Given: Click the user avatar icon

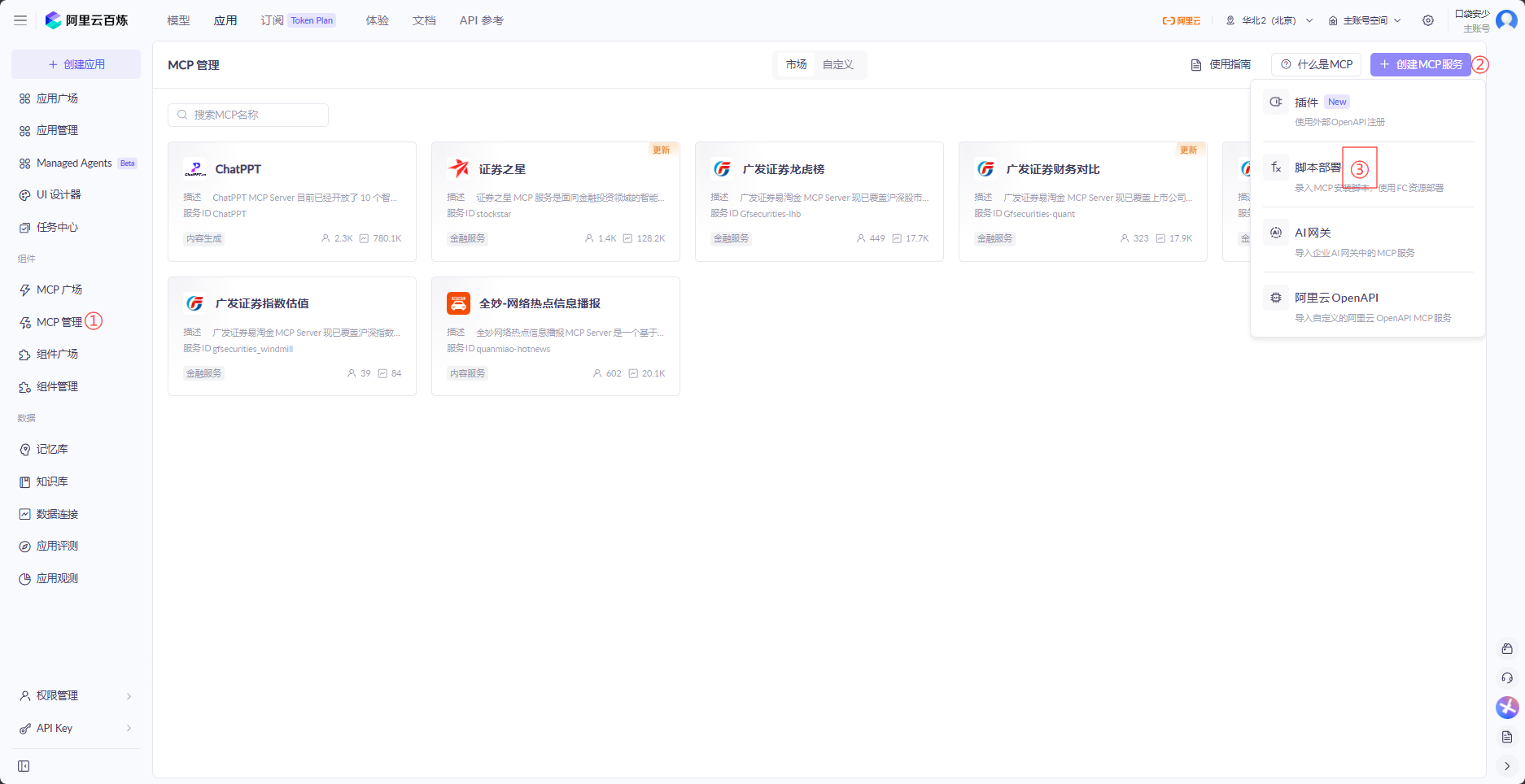Looking at the screenshot, I should (1506, 20).
